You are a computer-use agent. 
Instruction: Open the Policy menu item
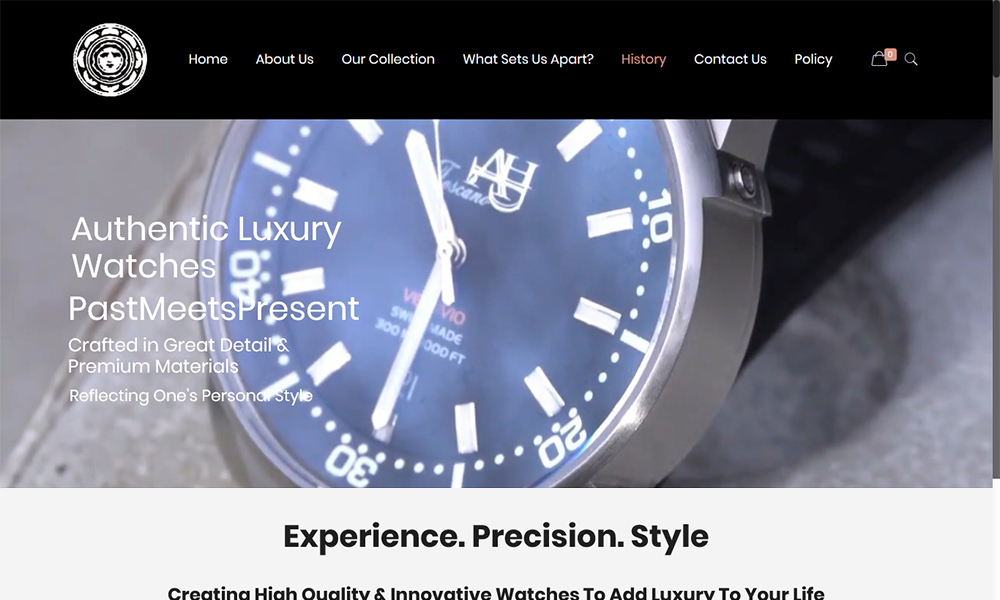pos(813,59)
